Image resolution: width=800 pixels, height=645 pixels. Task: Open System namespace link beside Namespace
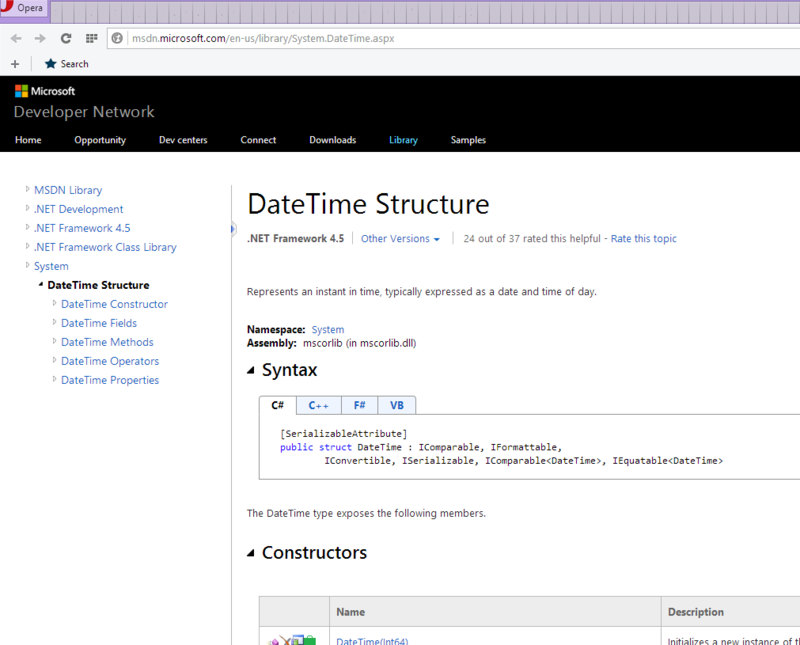click(x=328, y=330)
